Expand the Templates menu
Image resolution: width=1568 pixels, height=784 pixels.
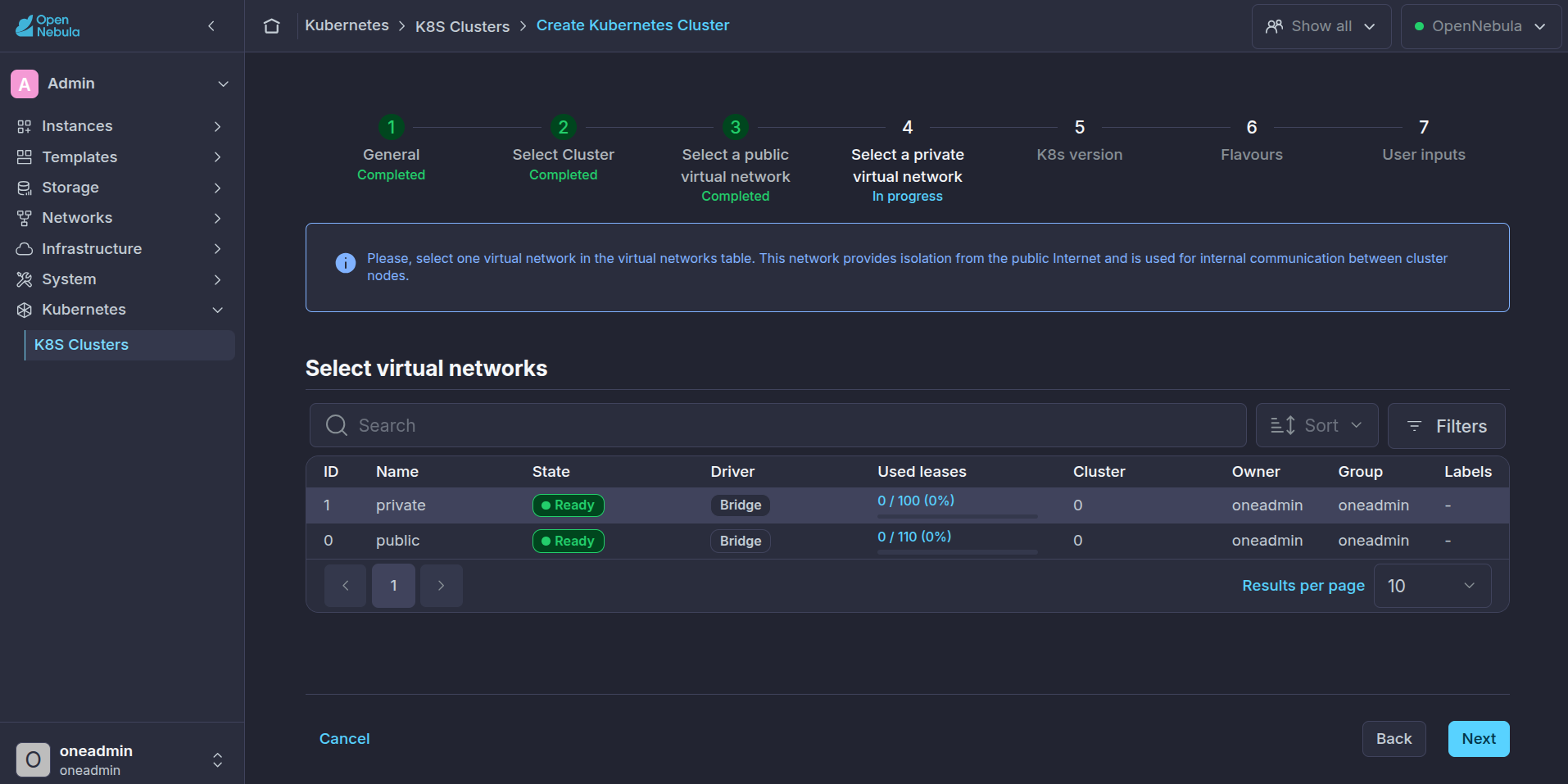point(217,156)
